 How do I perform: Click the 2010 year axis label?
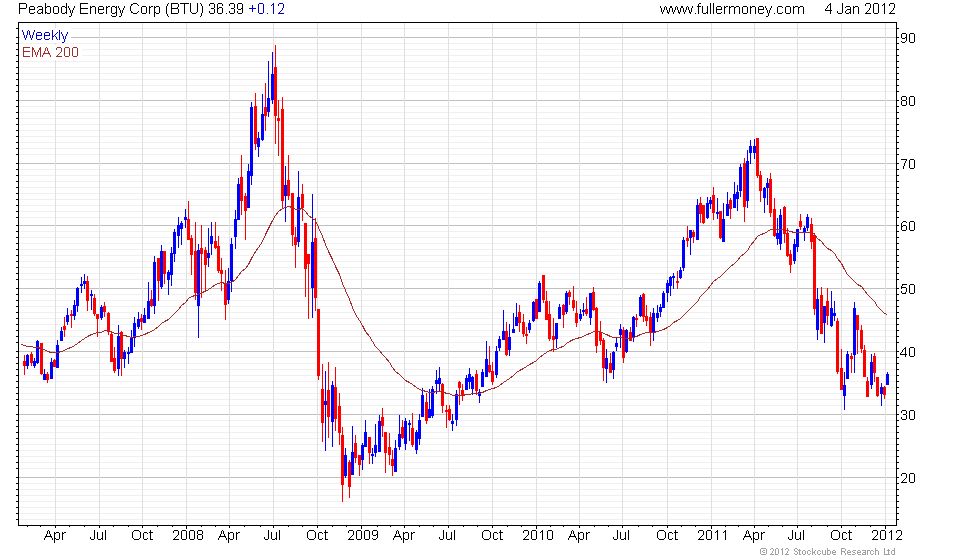point(538,536)
